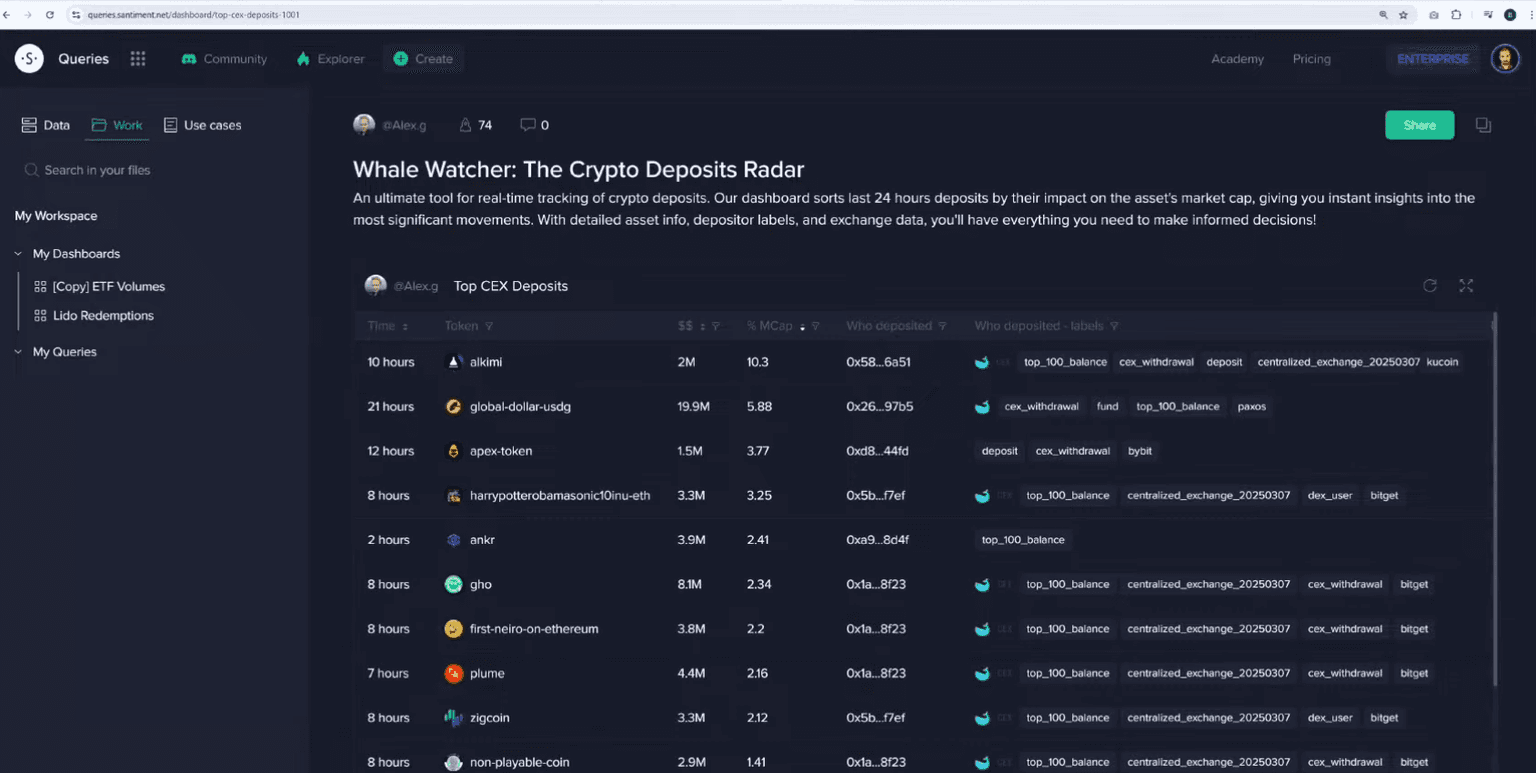Click the green Share button

click(1419, 125)
